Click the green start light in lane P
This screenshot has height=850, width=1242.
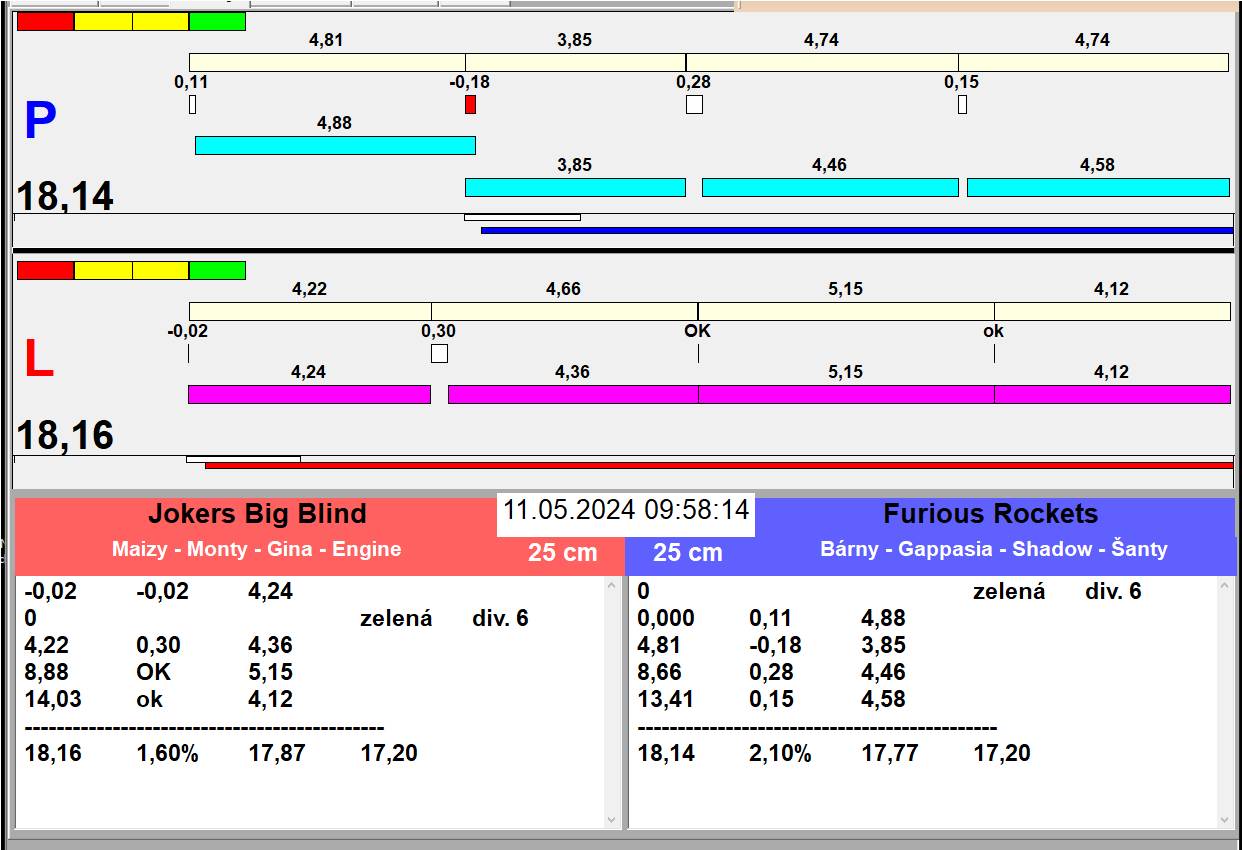point(217,21)
